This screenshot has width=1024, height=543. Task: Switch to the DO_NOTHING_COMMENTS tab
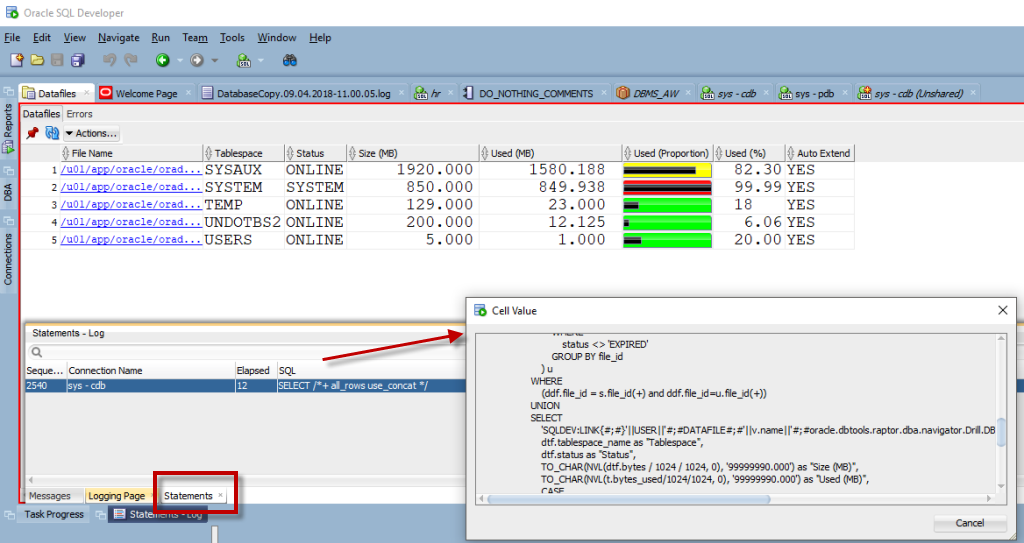click(536, 93)
